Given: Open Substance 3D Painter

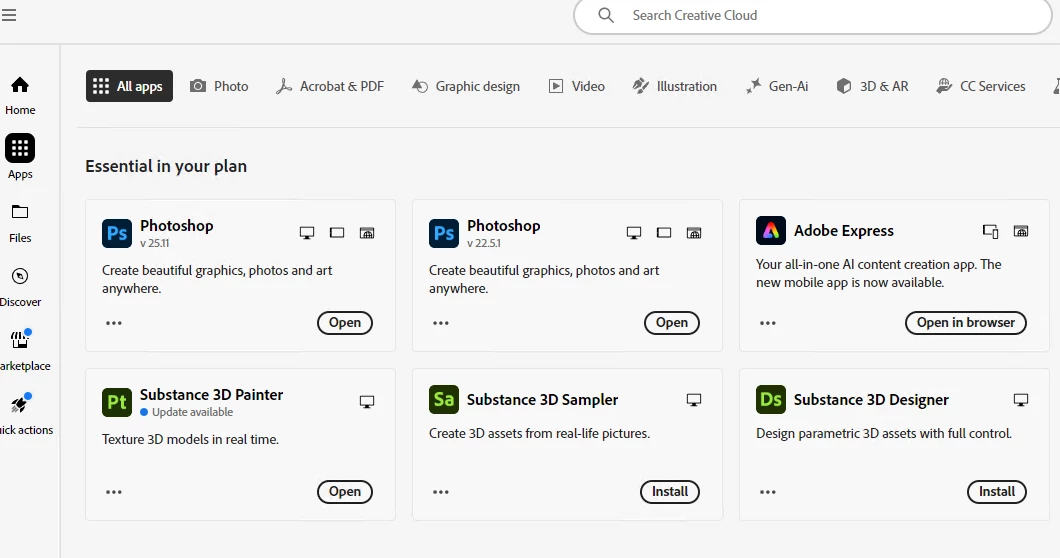Looking at the screenshot, I should click(345, 492).
